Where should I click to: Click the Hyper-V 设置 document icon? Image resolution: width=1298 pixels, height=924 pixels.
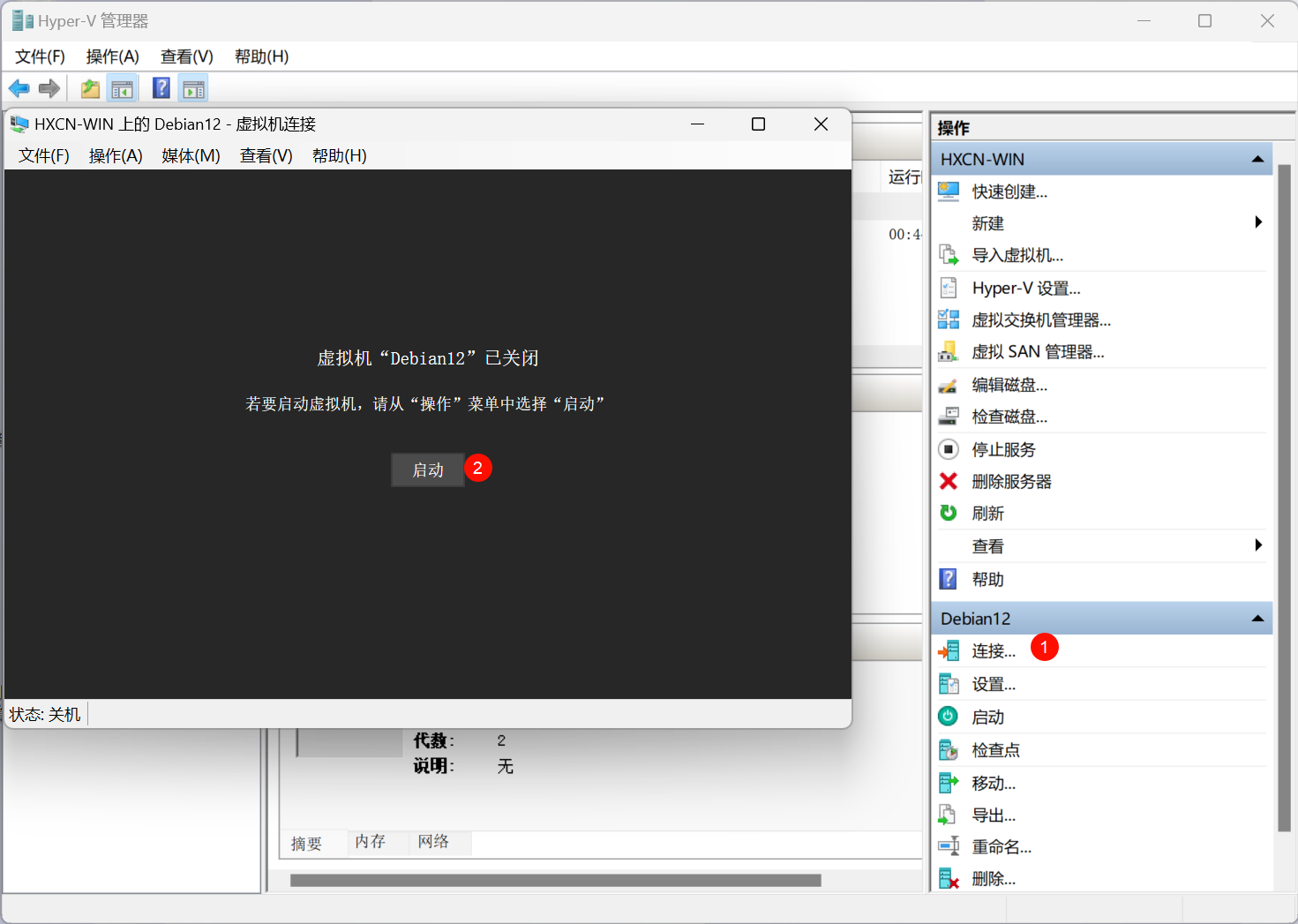click(949, 288)
